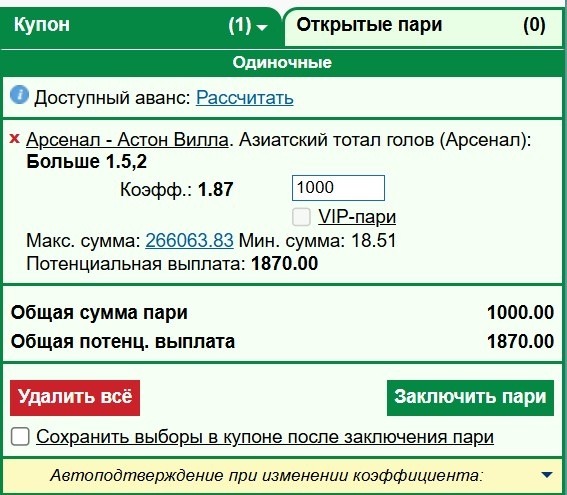The image size is (567, 495).
Task: Click the Коэфф.: 1.87 value
Action: pos(216,189)
